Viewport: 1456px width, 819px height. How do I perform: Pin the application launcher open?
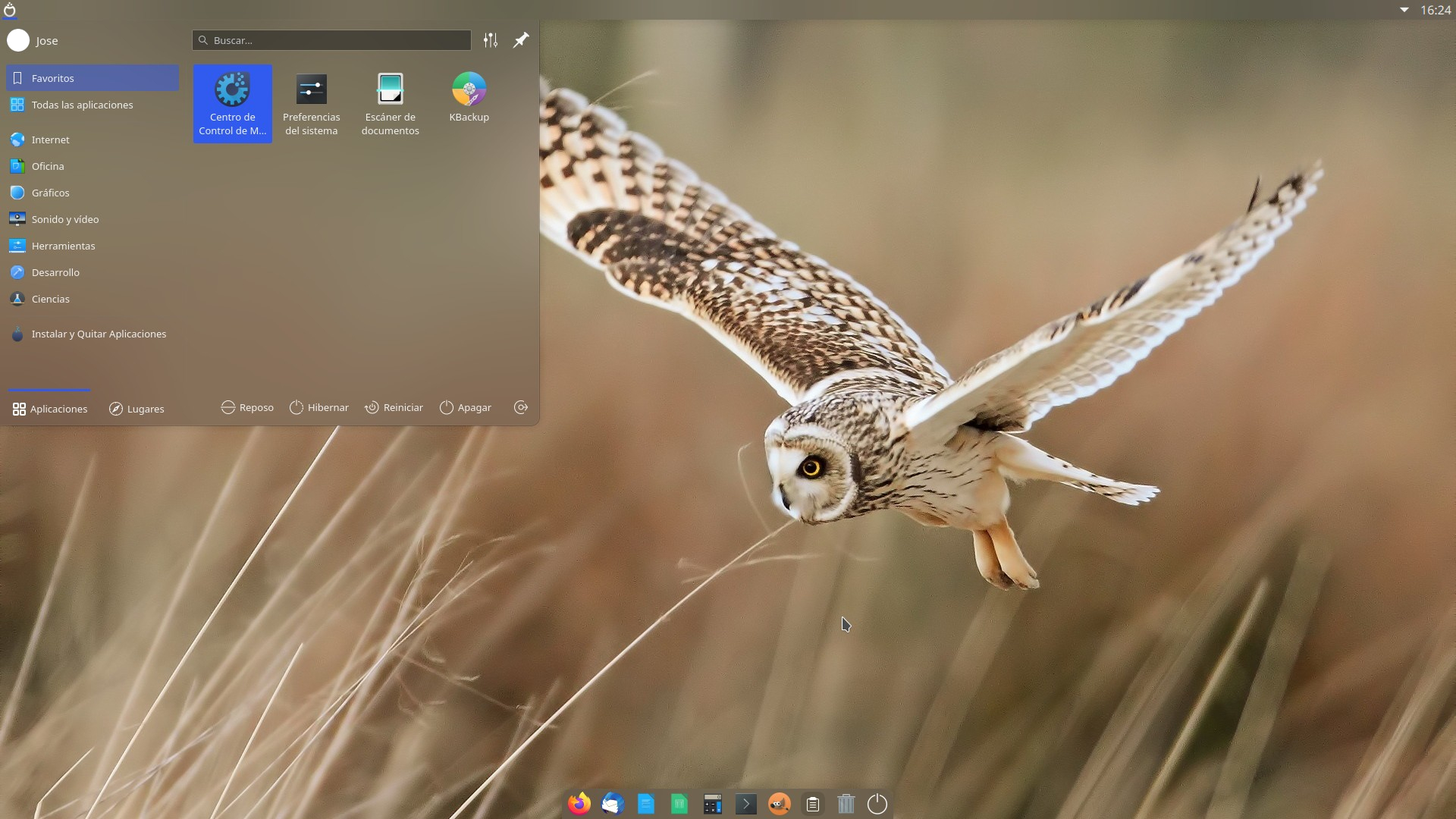click(x=520, y=40)
